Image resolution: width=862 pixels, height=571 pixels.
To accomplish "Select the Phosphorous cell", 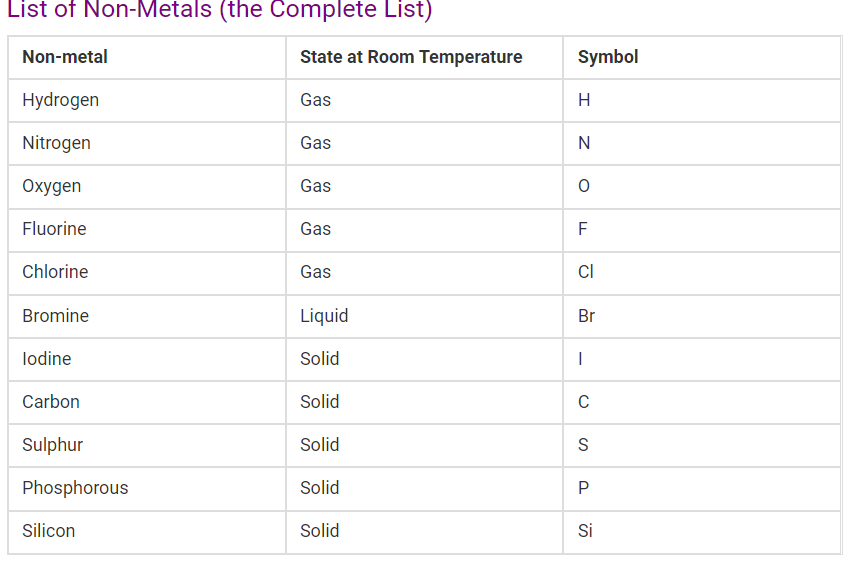I will point(75,488).
